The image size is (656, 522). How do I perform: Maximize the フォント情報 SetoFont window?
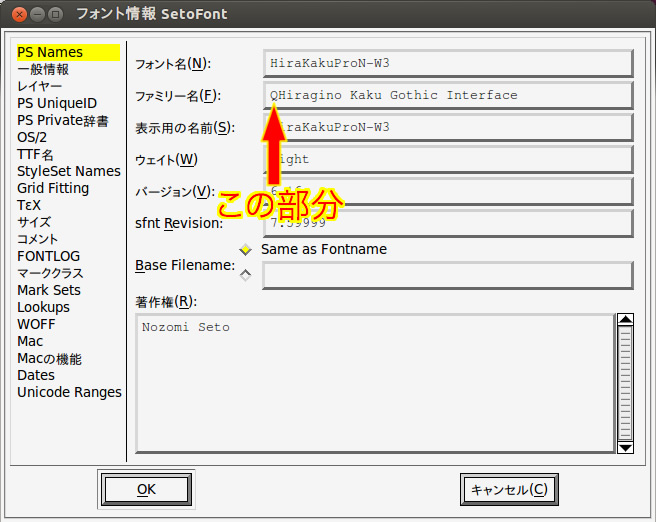(x=55, y=15)
